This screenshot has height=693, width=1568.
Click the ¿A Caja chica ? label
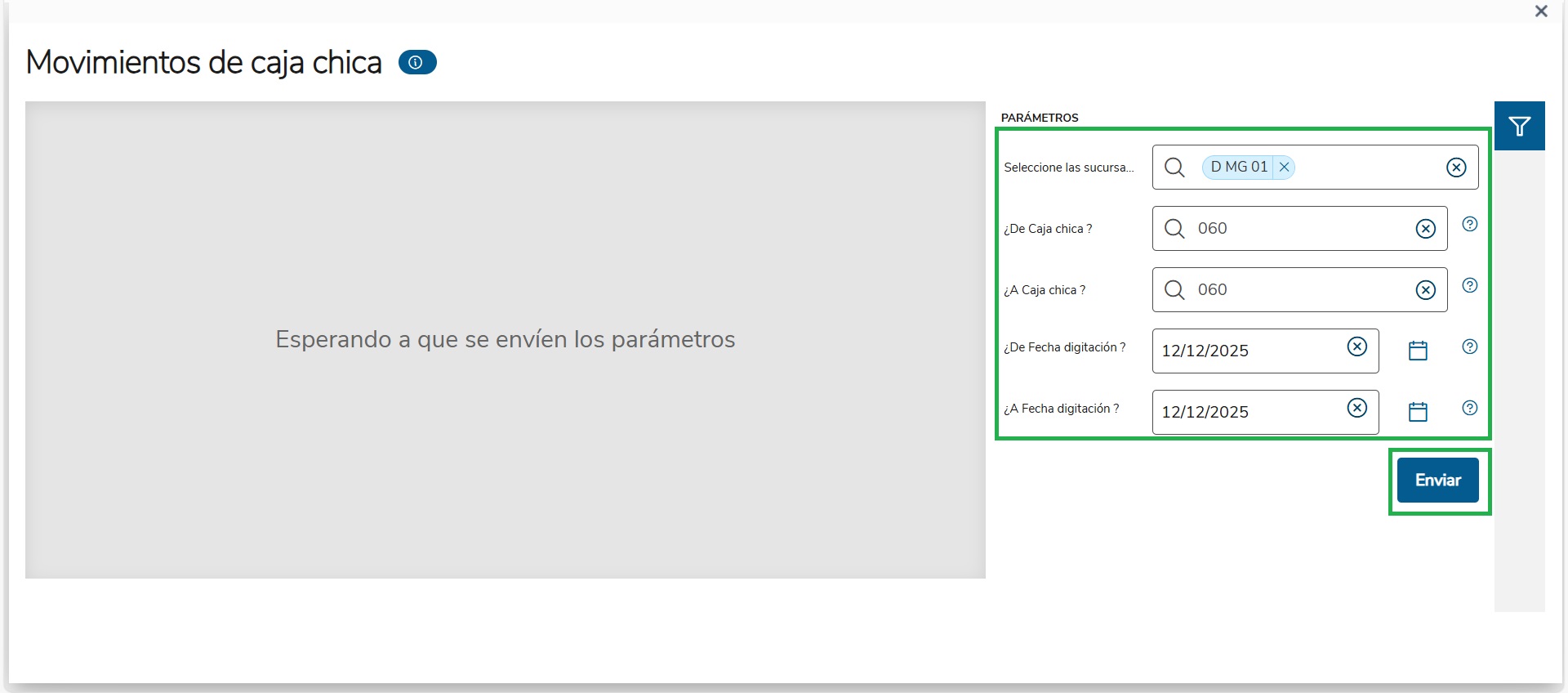pyautogui.click(x=1045, y=290)
